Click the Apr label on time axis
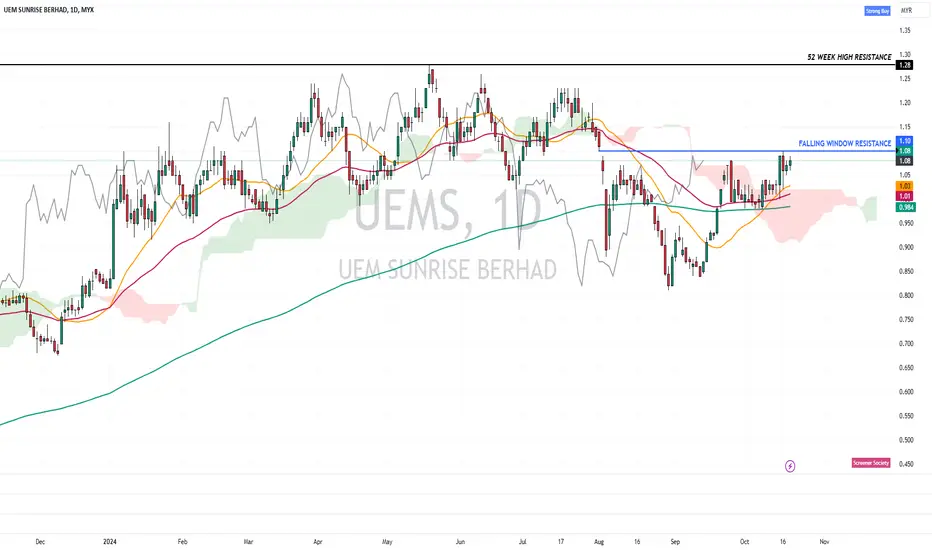 click(318, 542)
